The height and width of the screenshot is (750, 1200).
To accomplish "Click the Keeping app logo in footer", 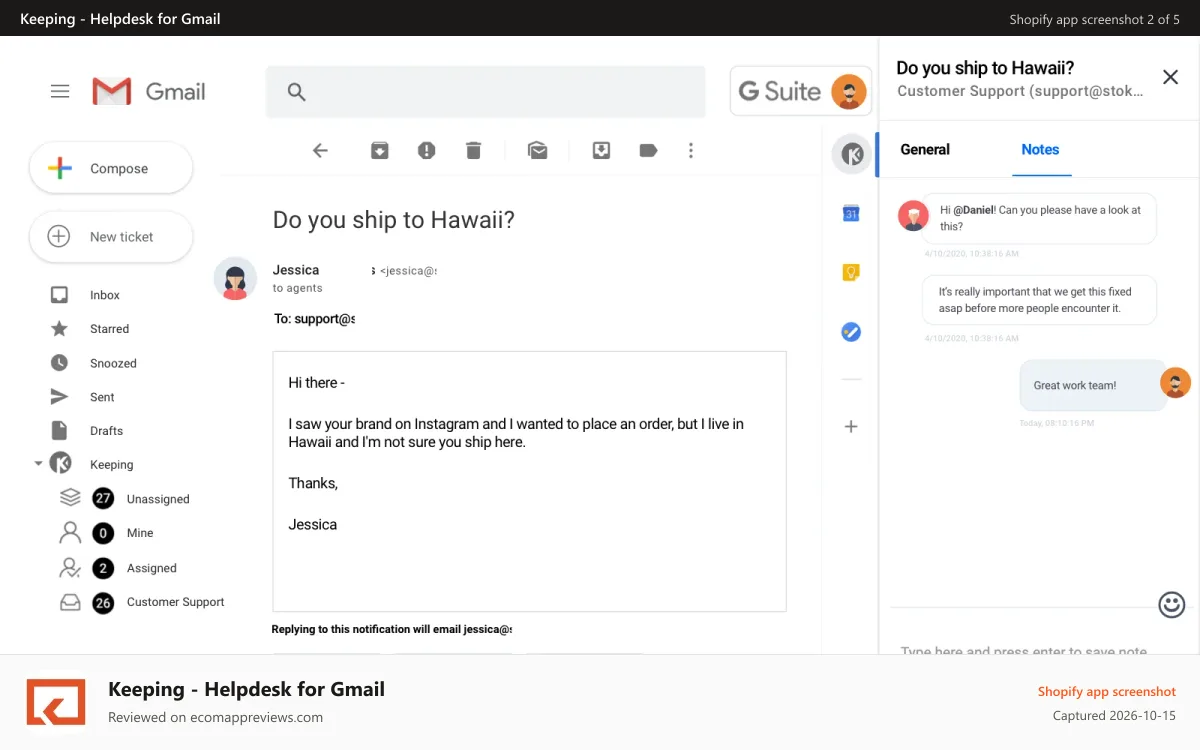I will point(55,701).
